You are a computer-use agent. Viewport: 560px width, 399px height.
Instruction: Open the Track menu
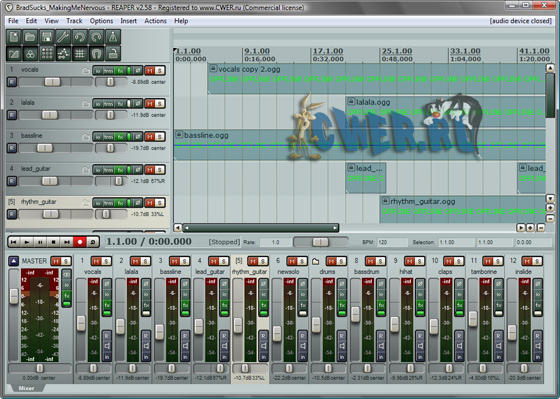point(74,21)
